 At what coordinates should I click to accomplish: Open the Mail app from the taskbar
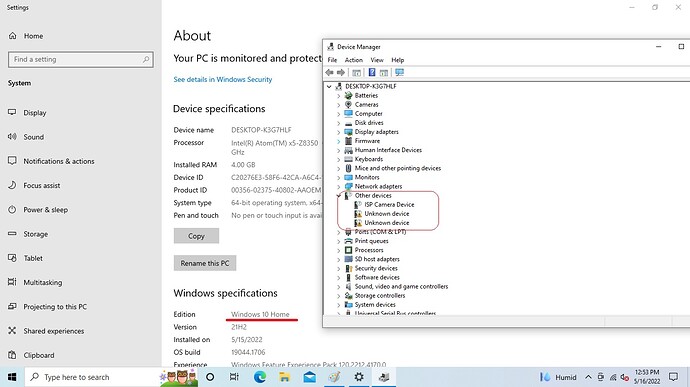tap(310, 377)
